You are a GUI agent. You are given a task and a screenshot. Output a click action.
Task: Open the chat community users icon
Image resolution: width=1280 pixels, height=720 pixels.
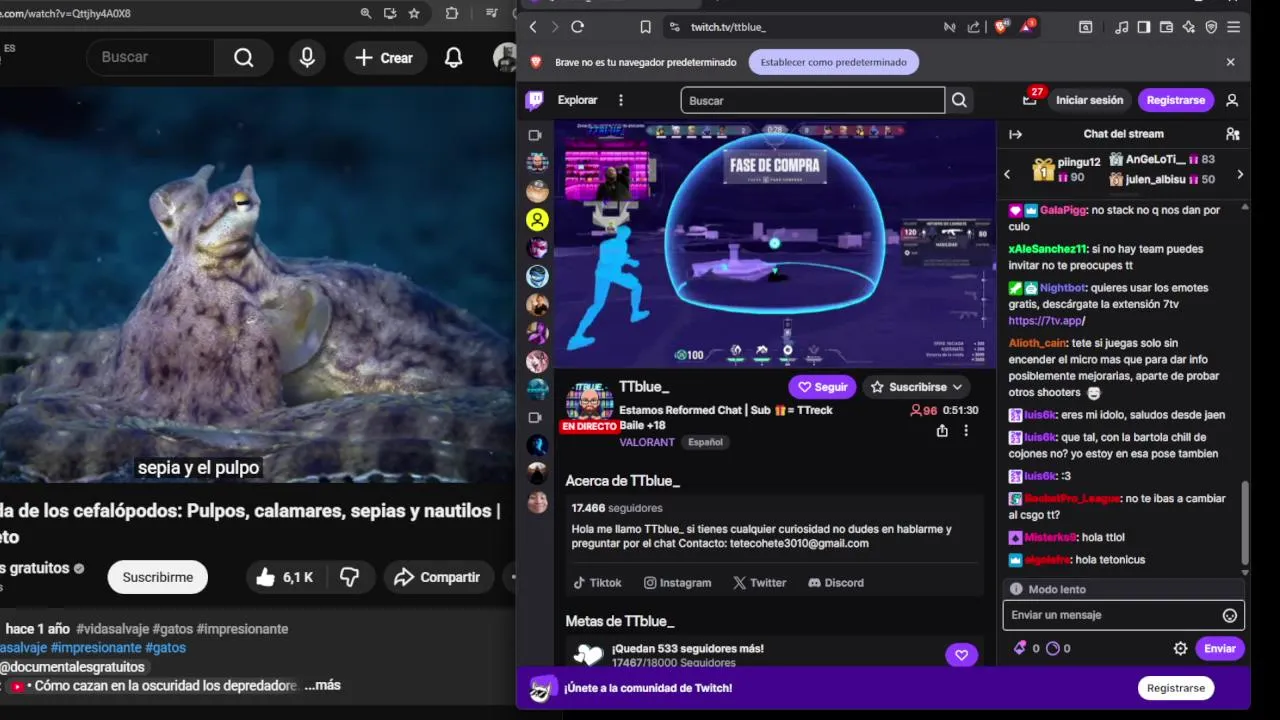1232,134
